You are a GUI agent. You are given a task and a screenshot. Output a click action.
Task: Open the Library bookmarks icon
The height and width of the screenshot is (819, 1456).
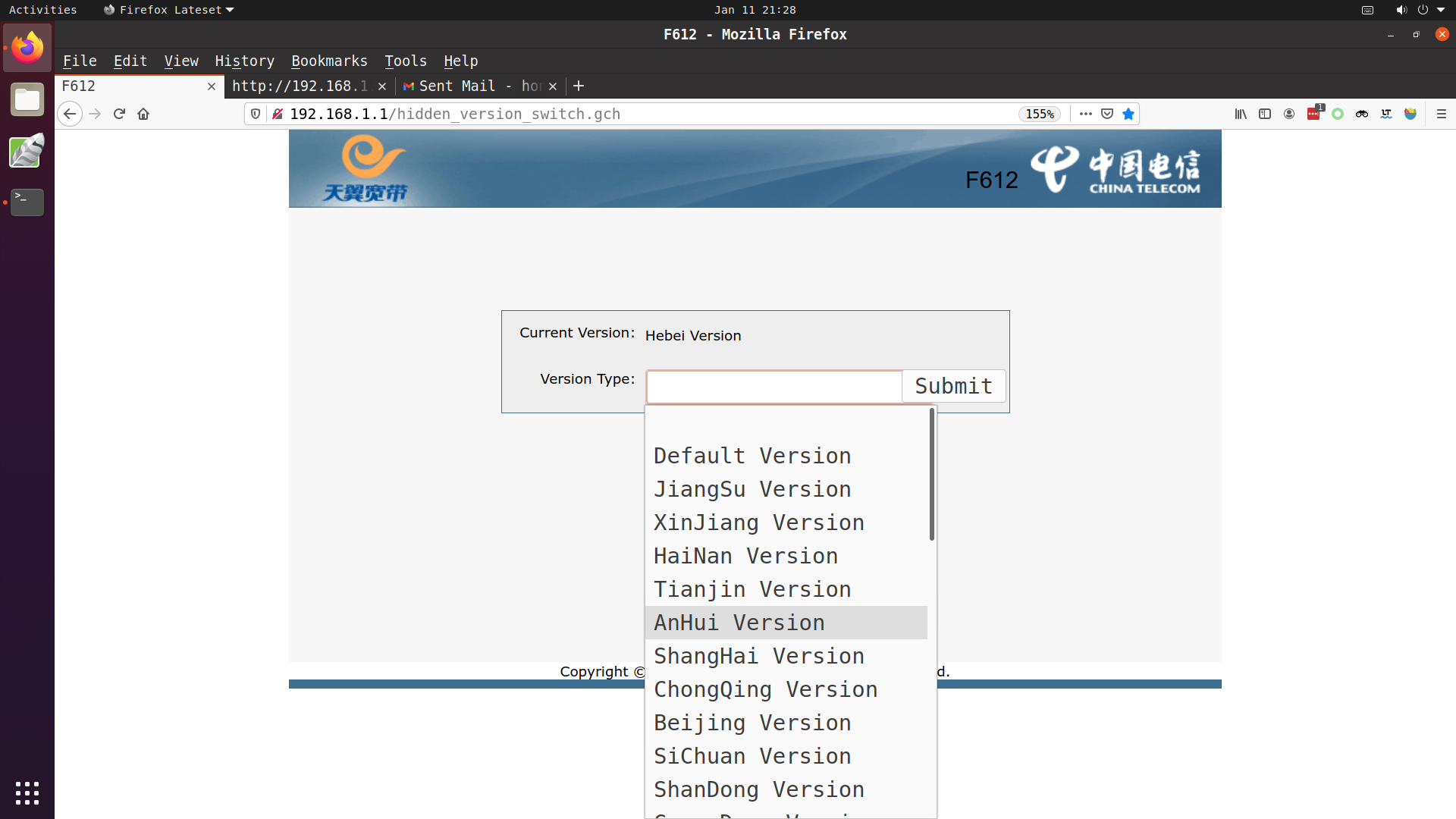coord(1241,114)
